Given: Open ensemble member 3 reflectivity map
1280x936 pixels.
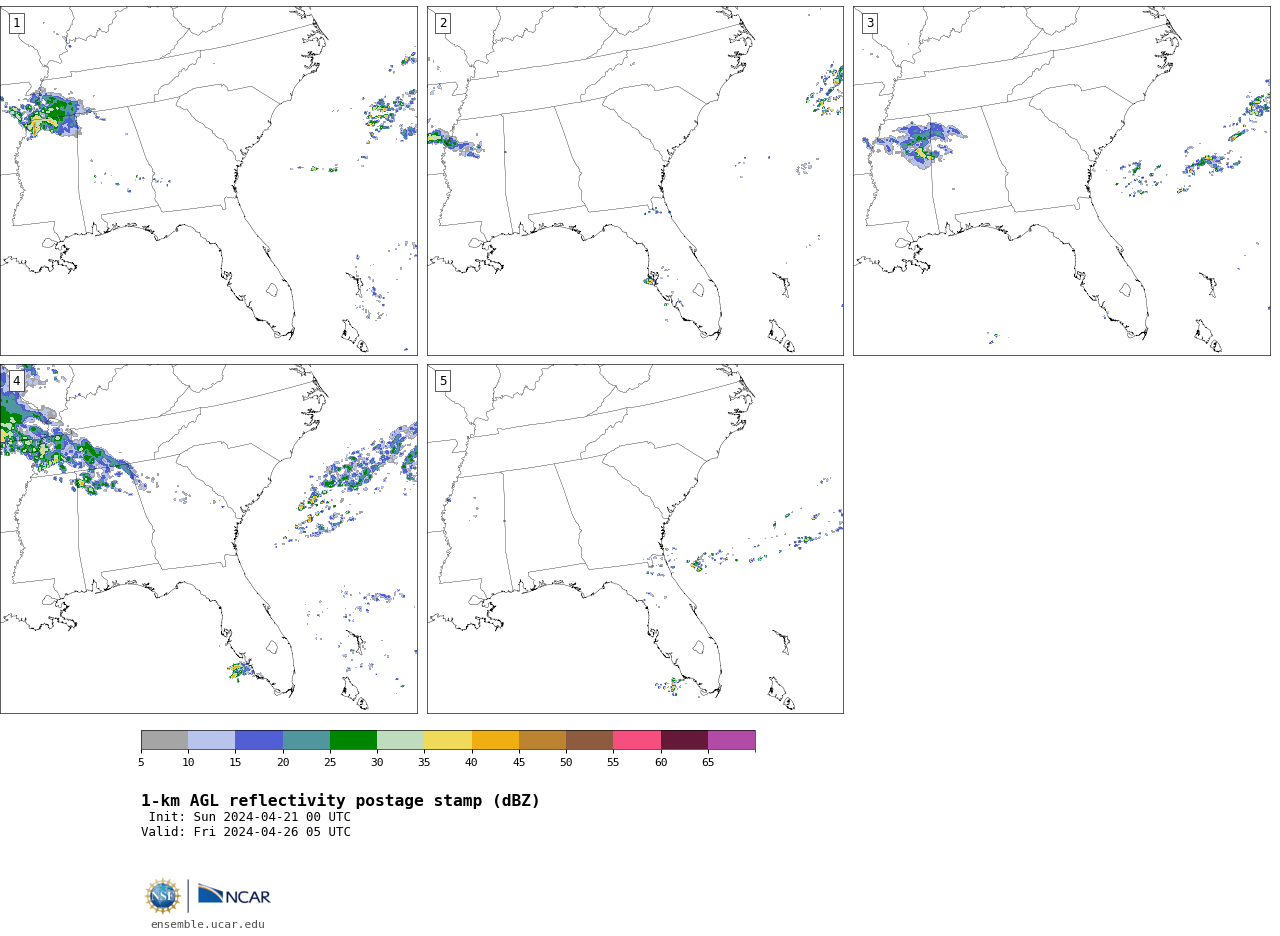Looking at the screenshot, I should pyautogui.click(x=1061, y=181).
